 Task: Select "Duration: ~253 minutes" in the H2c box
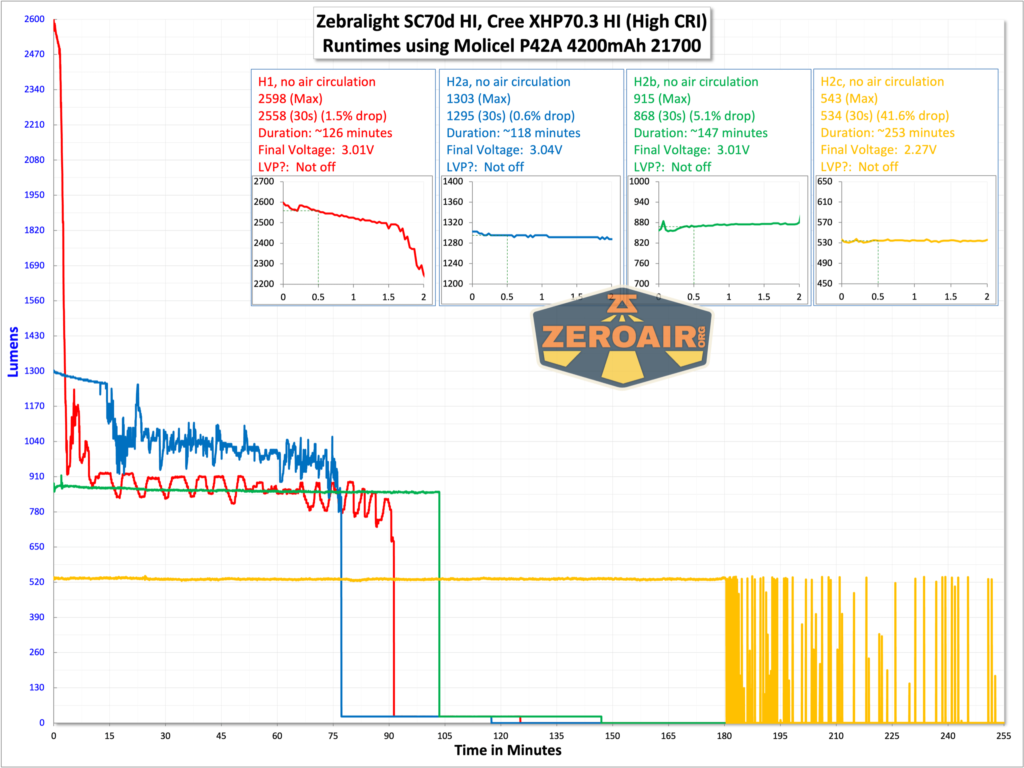888,133
